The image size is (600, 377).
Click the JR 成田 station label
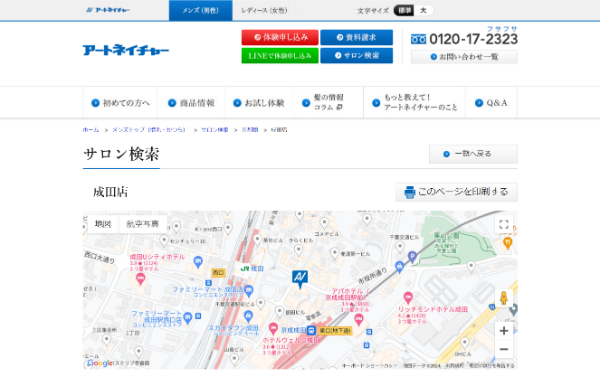tap(252, 269)
